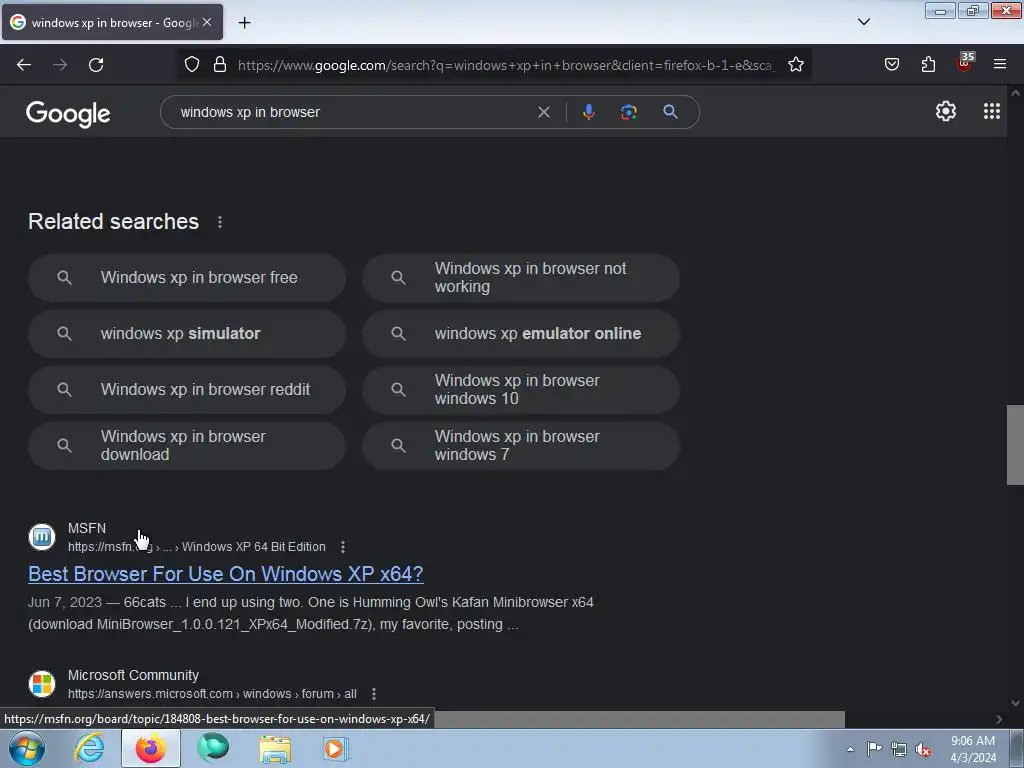Image resolution: width=1024 pixels, height=768 pixels.
Task: Open the tracking protection shield icon
Action: click(191, 65)
